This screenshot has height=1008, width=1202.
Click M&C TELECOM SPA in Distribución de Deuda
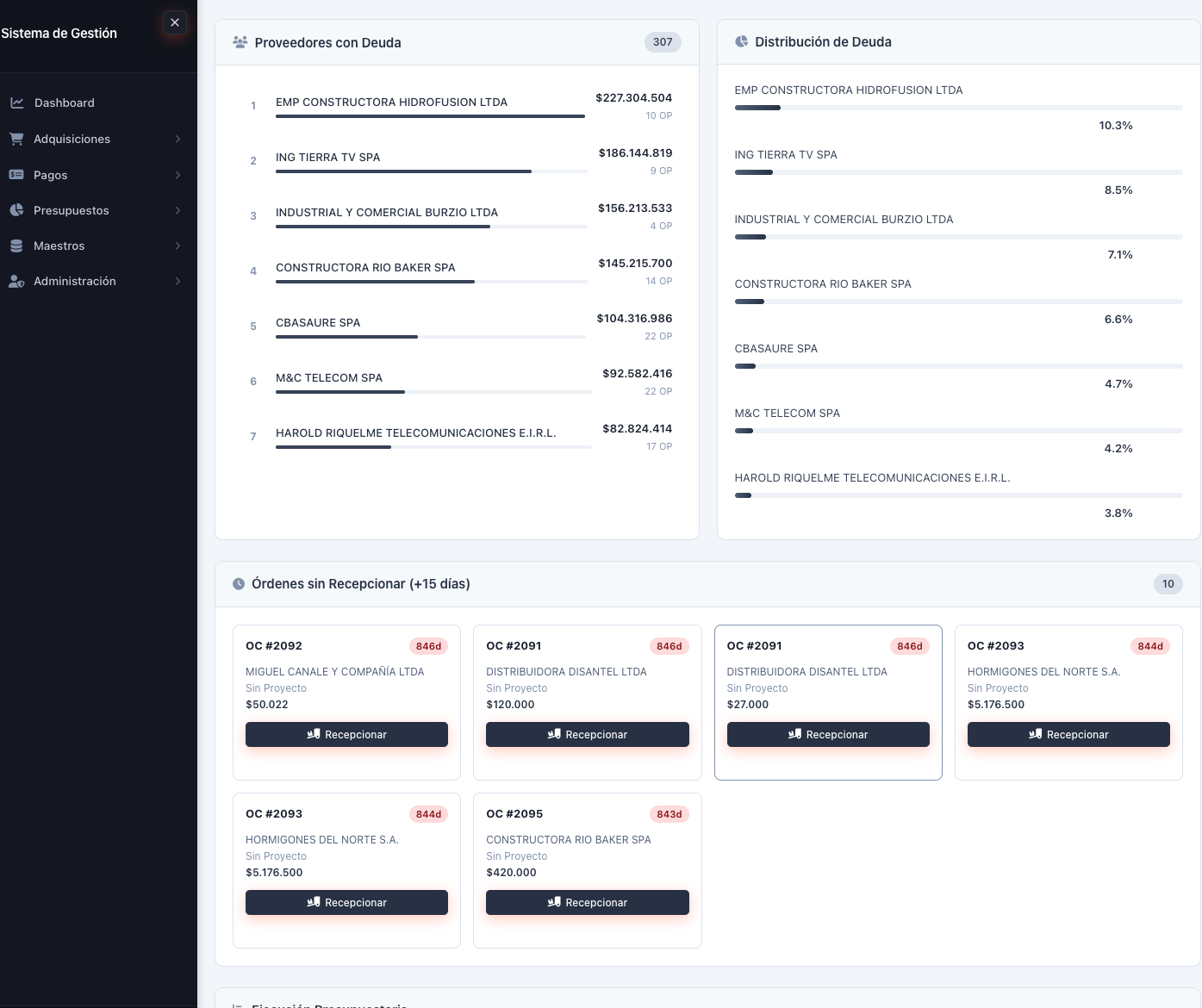788,414
